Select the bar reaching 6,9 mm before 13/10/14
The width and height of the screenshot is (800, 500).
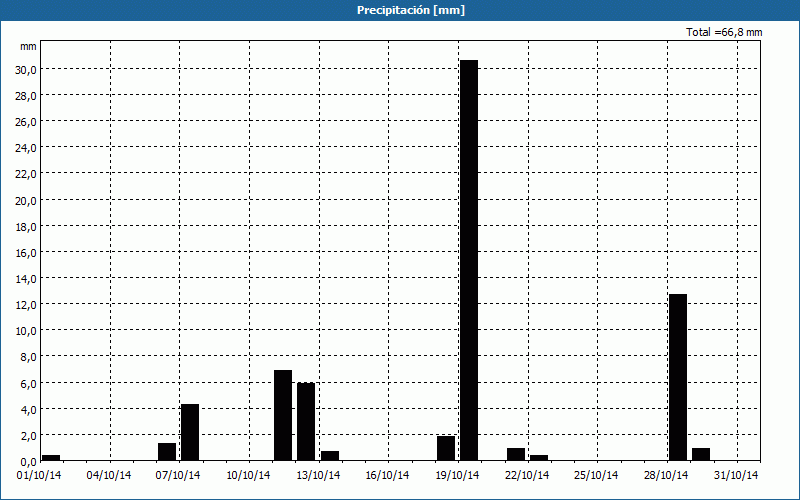[283, 415]
